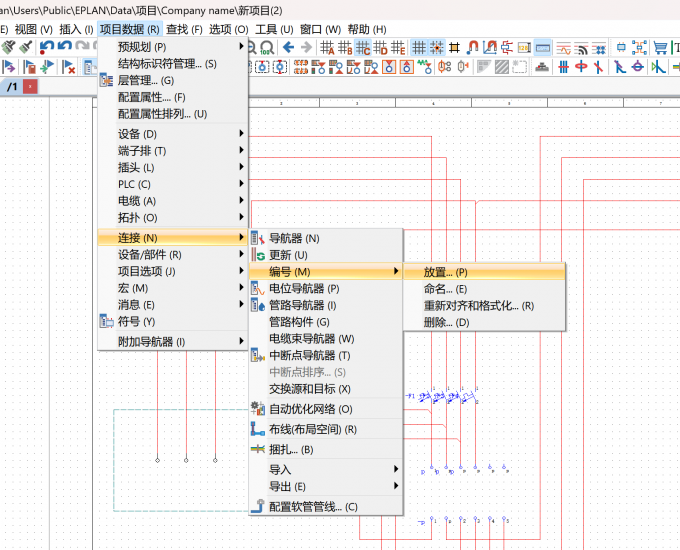This screenshot has width=680, height=550.
Task: Open 捆扎... (B) entry
Action: pyautogui.click(x=326, y=449)
